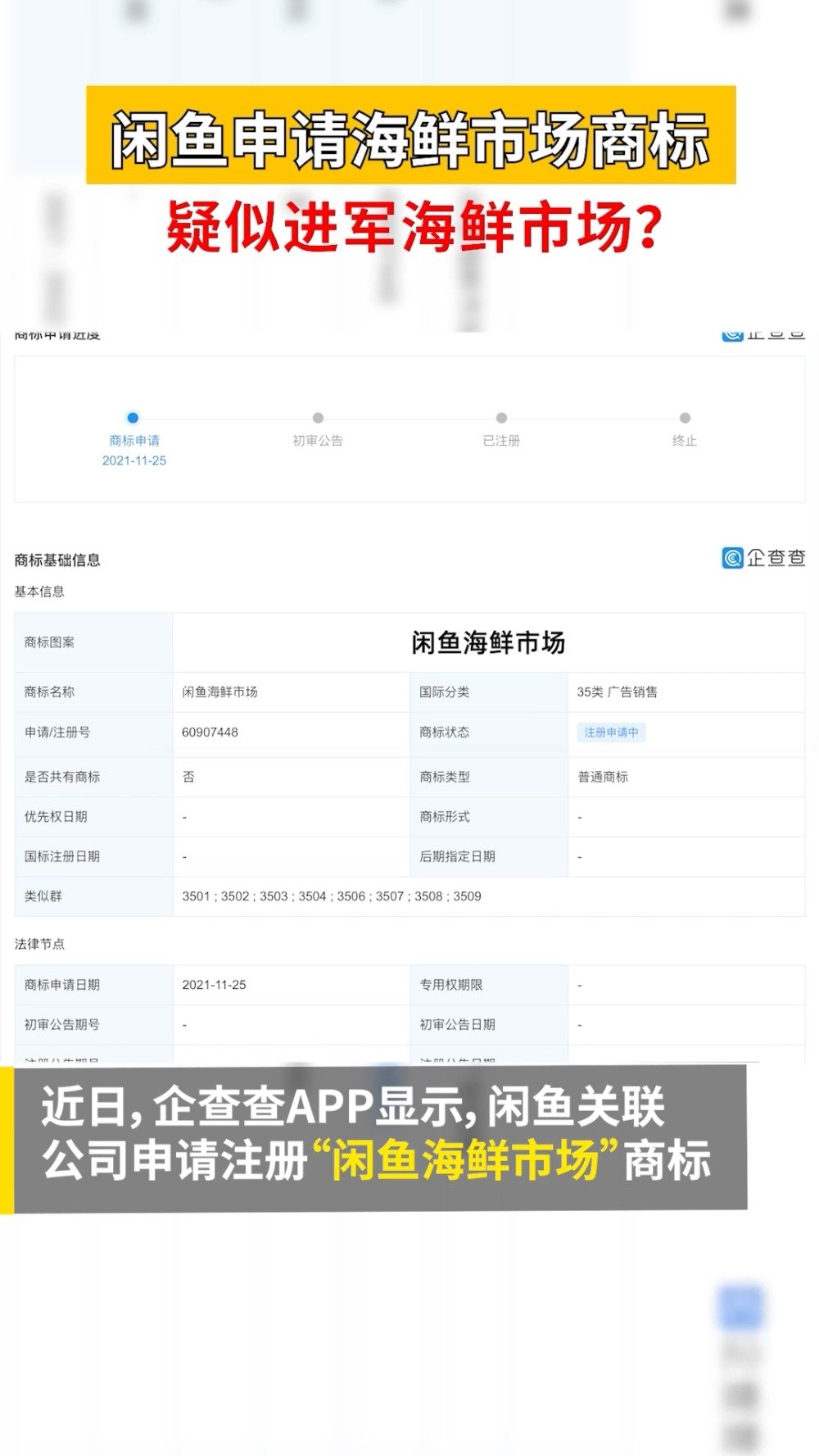
Task: Click the 闲鱼海鲜市场 trademark image
Action: (x=488, y=643)
